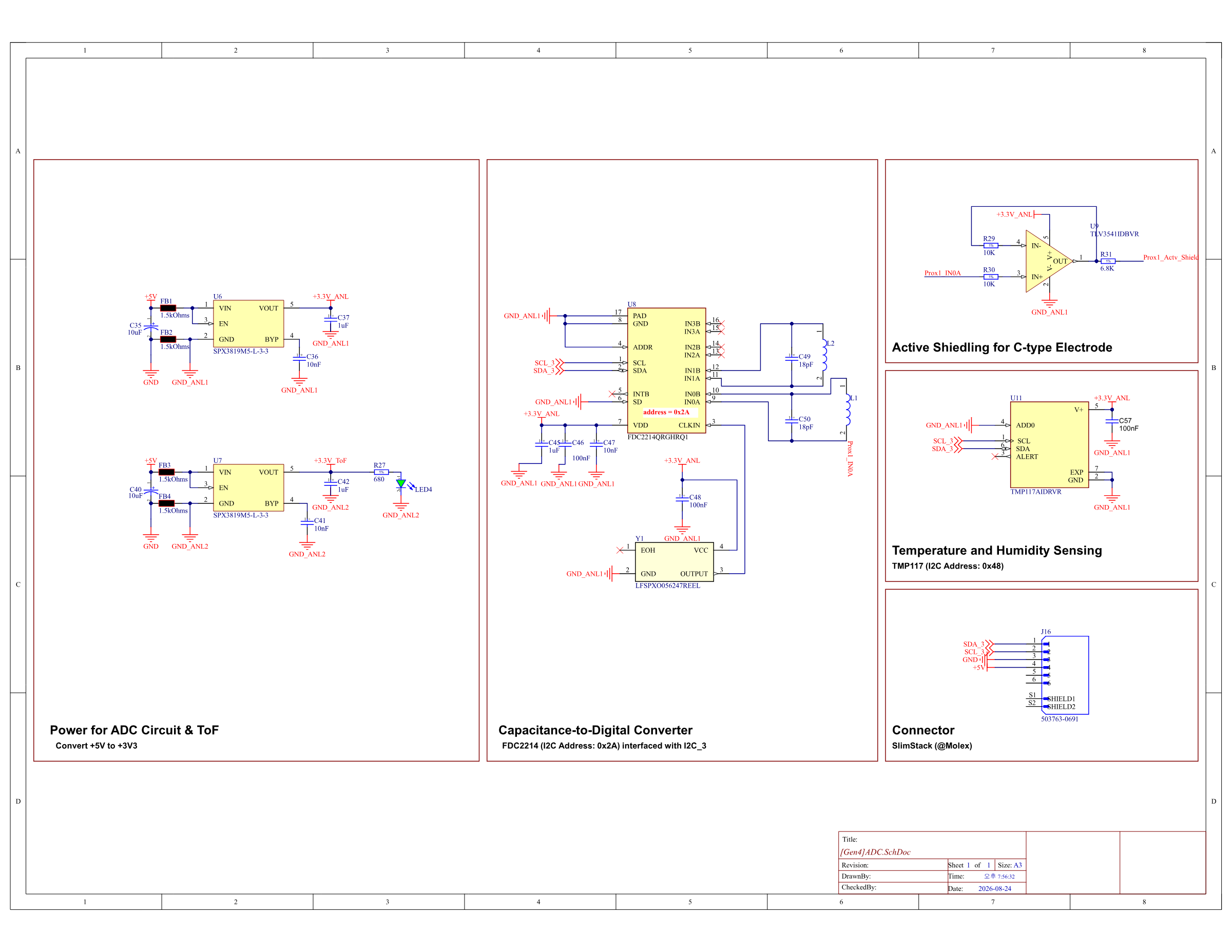
Task: Select the red 'address = 0x2A' note
Action: tap(666, 412)
